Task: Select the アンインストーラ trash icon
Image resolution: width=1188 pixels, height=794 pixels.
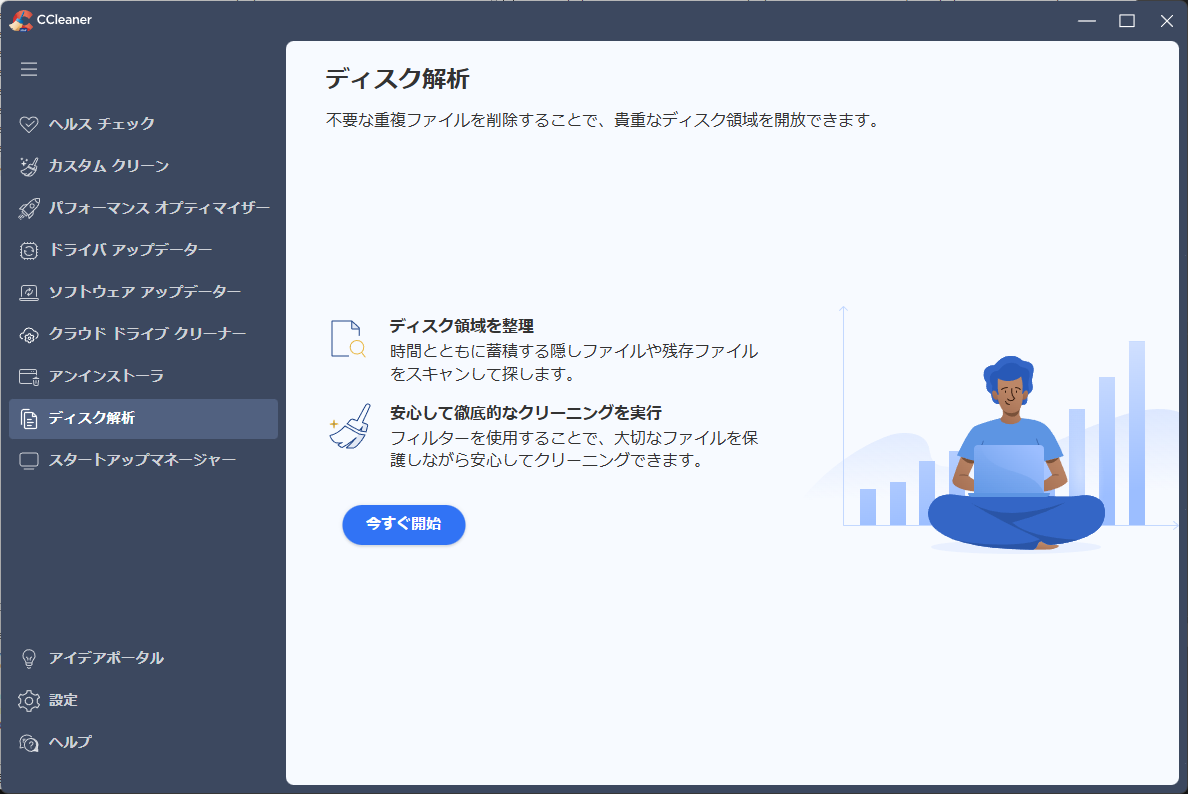Action: pyautogui.click(x=28, y=376)
